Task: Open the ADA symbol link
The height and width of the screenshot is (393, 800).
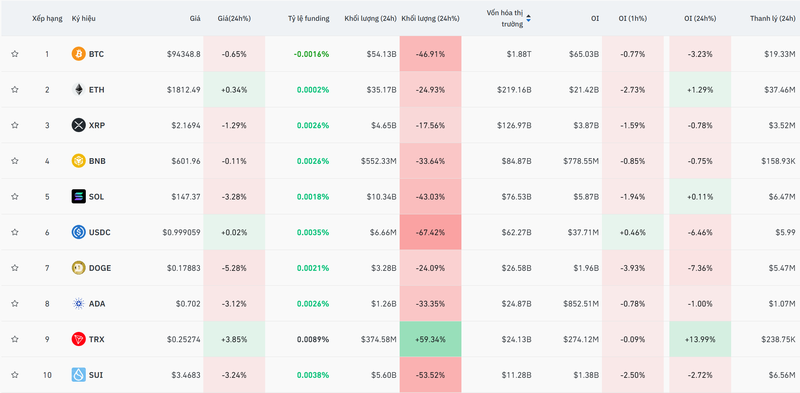Action: (x=96, y=304)
